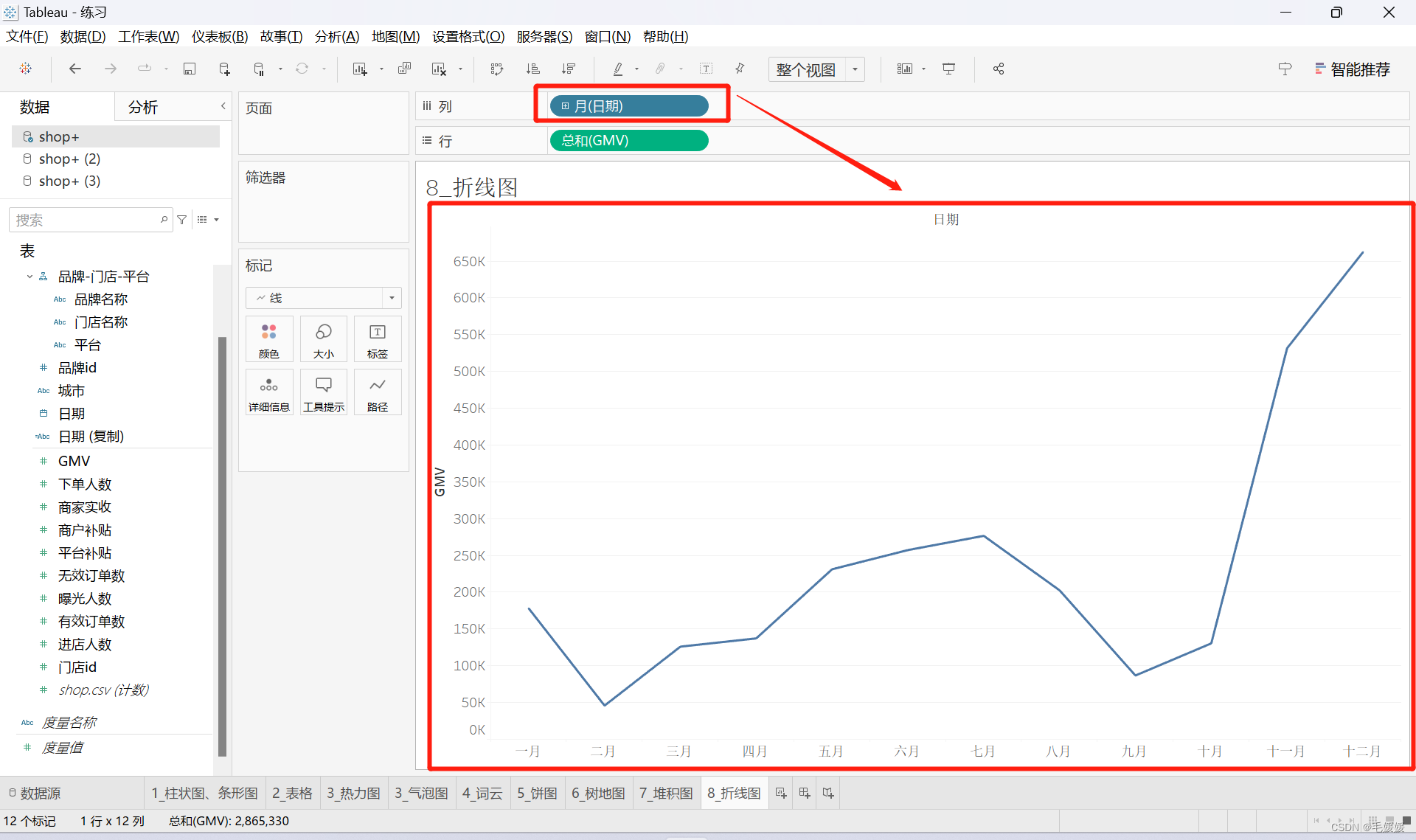This screenshot has width=1416, height=840.
Task: Toggle show mark labels icon
Action: click(706, 69)
